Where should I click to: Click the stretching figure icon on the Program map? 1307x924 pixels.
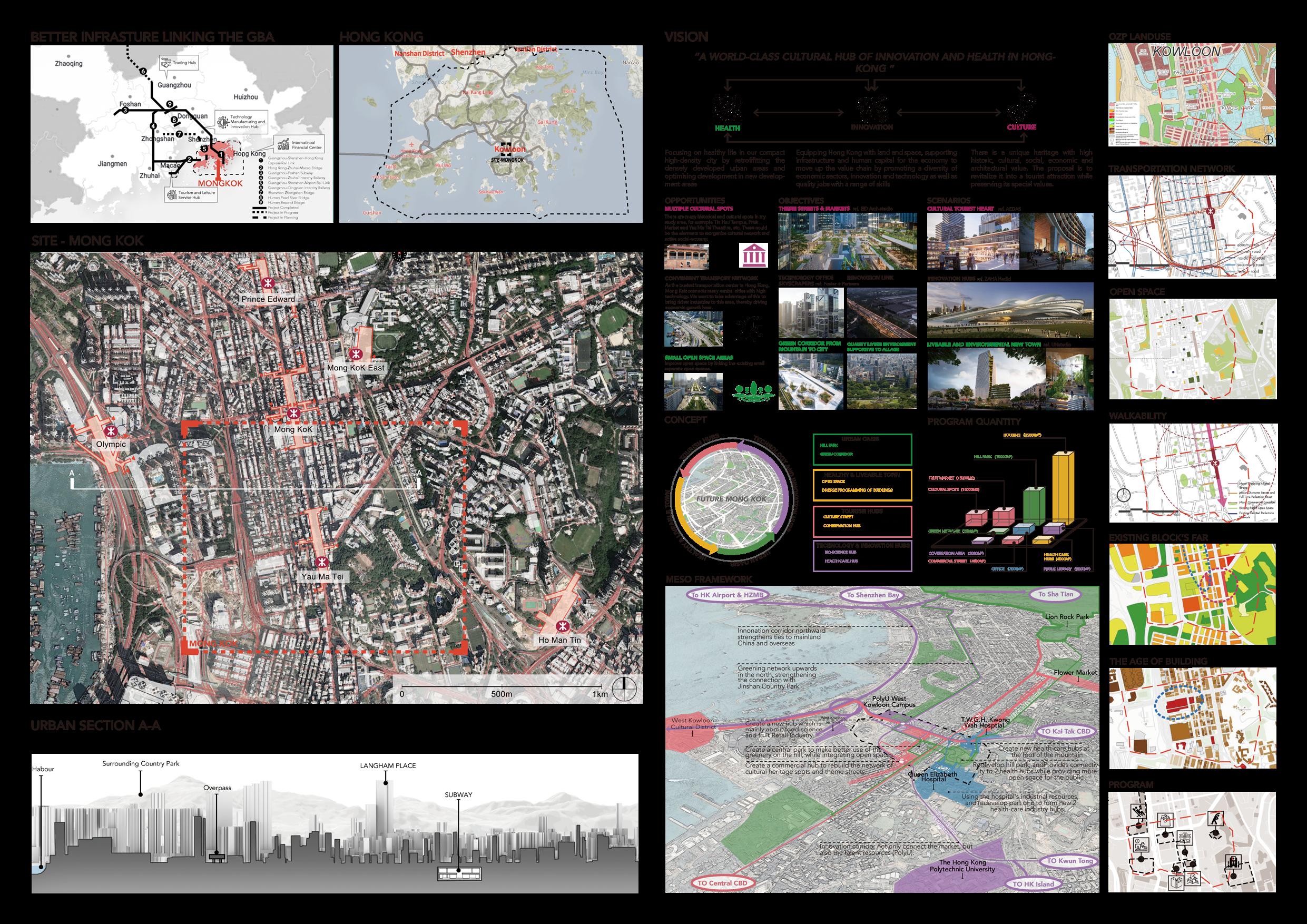click(1216, 819)
